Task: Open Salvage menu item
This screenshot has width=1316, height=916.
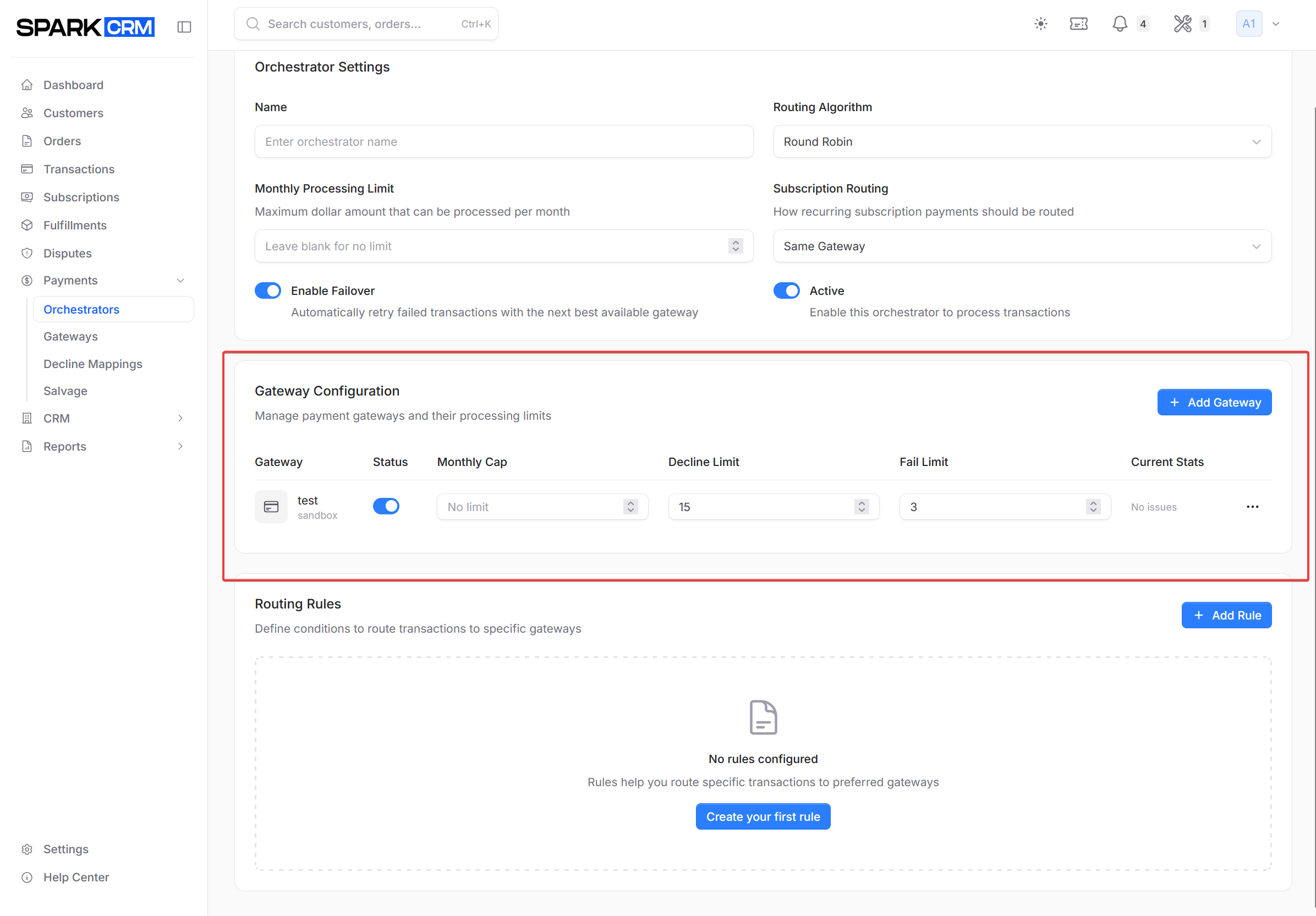Action: coord(65,391)
